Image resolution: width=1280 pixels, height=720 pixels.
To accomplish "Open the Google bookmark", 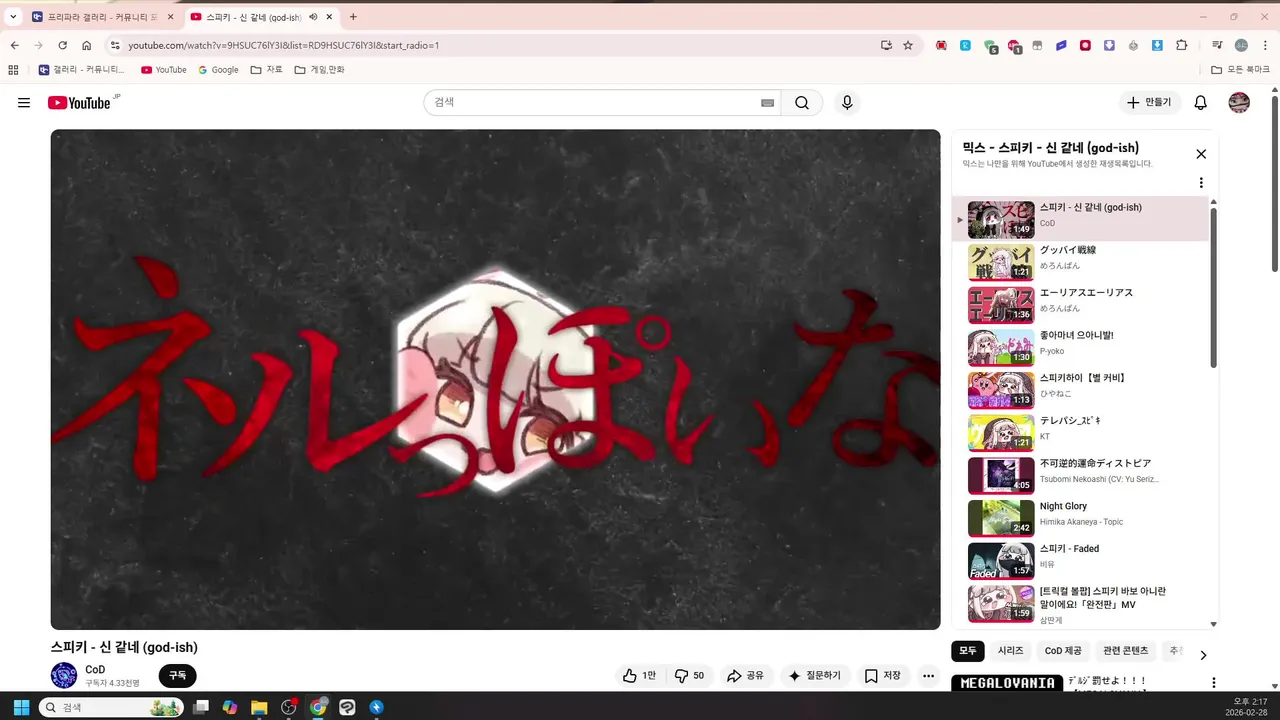I will (218, 70).
